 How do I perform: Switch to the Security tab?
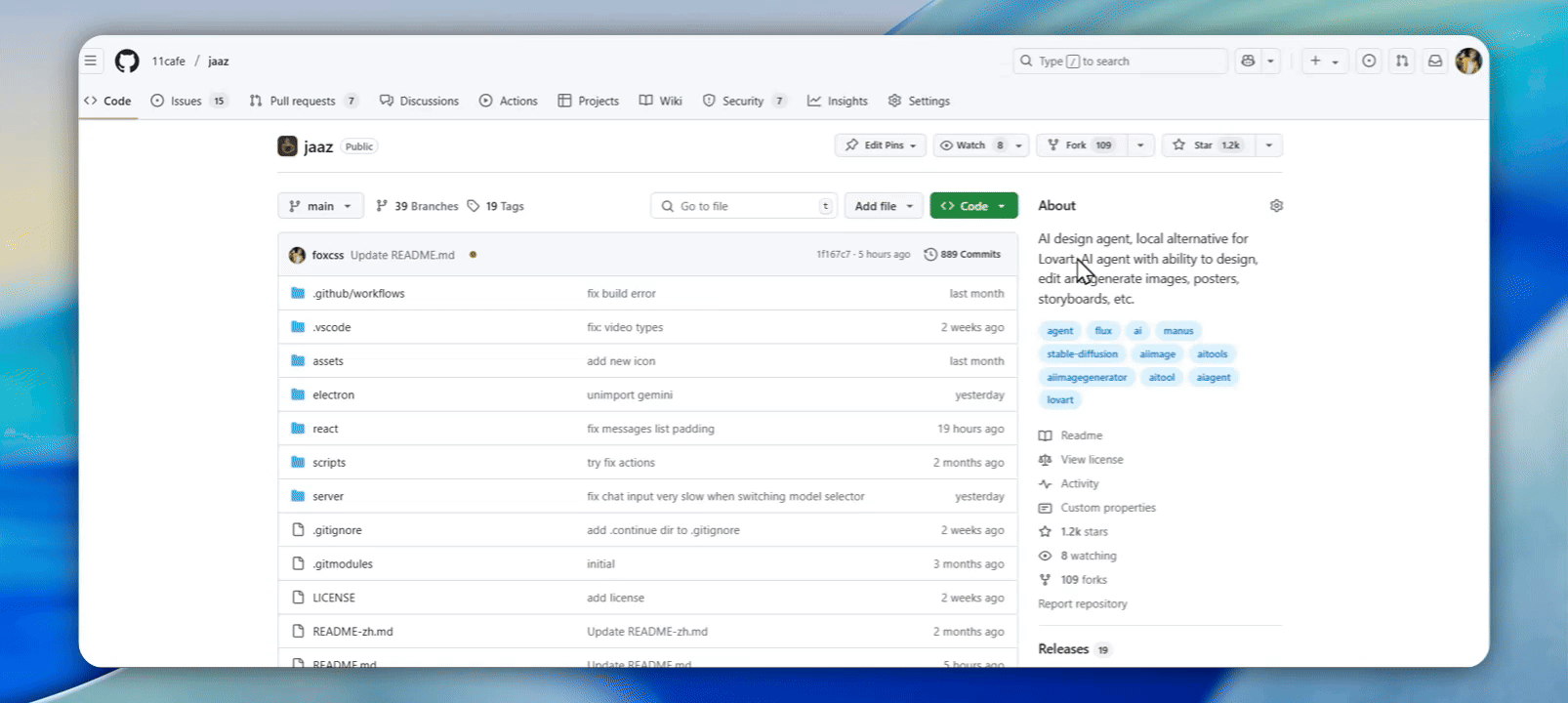744,101
